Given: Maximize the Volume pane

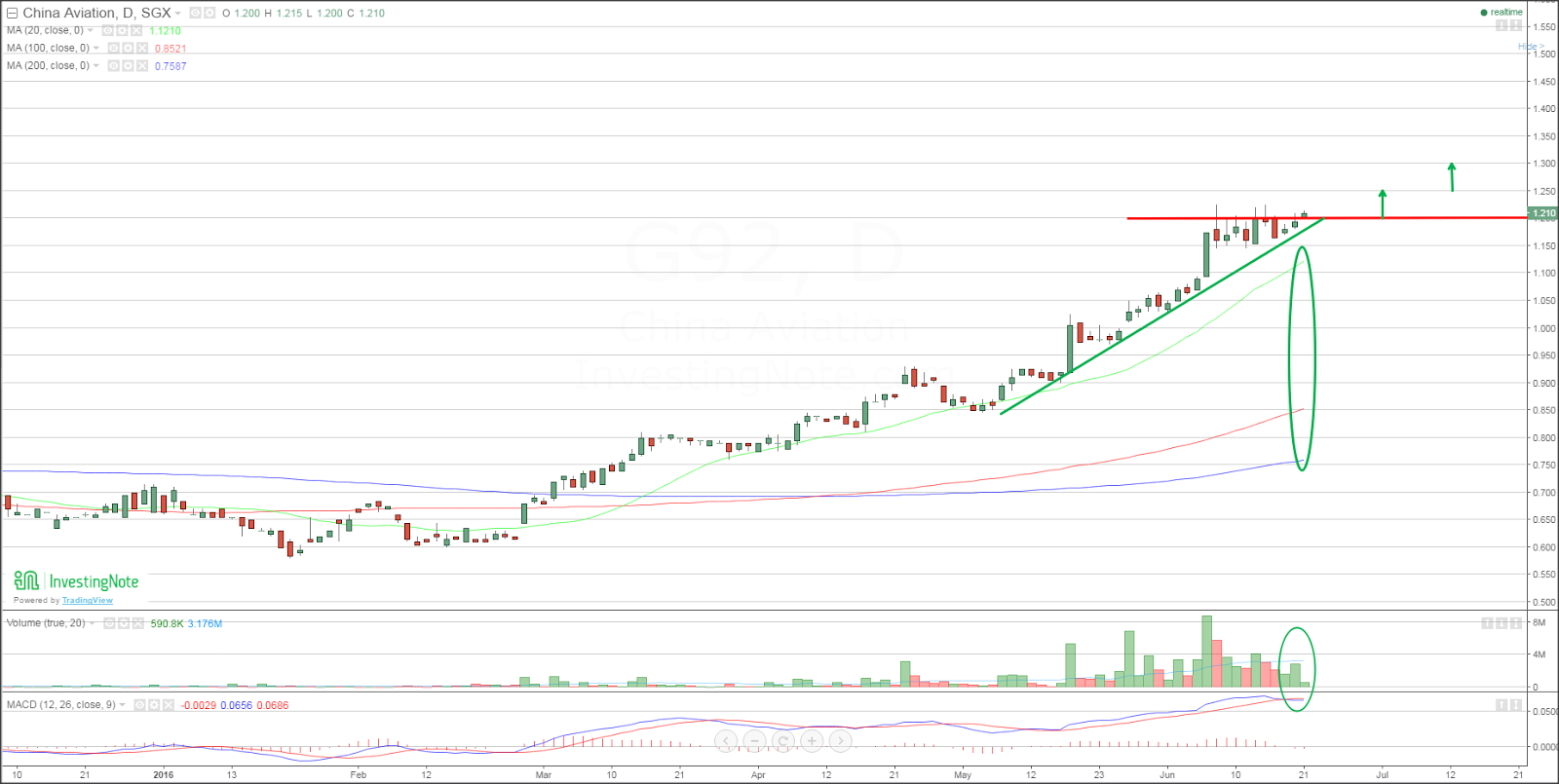Looking at the screenshot, I should (x=1515, y=623).
